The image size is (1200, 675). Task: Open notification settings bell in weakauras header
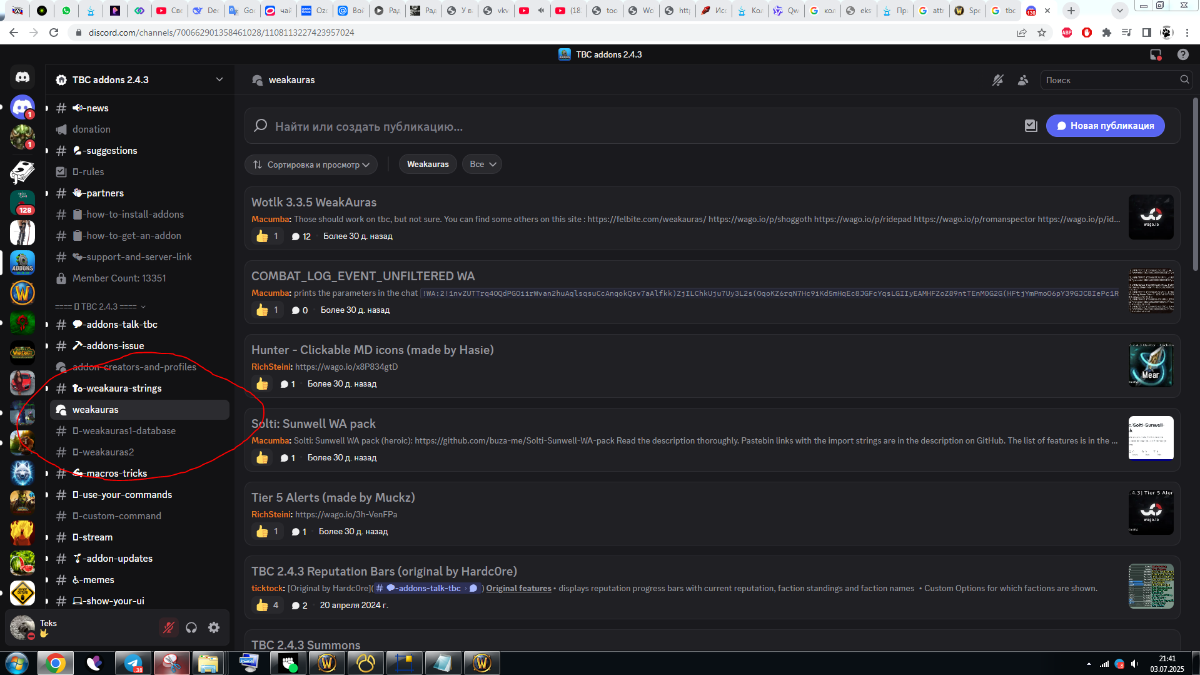(x=997, y=80)
